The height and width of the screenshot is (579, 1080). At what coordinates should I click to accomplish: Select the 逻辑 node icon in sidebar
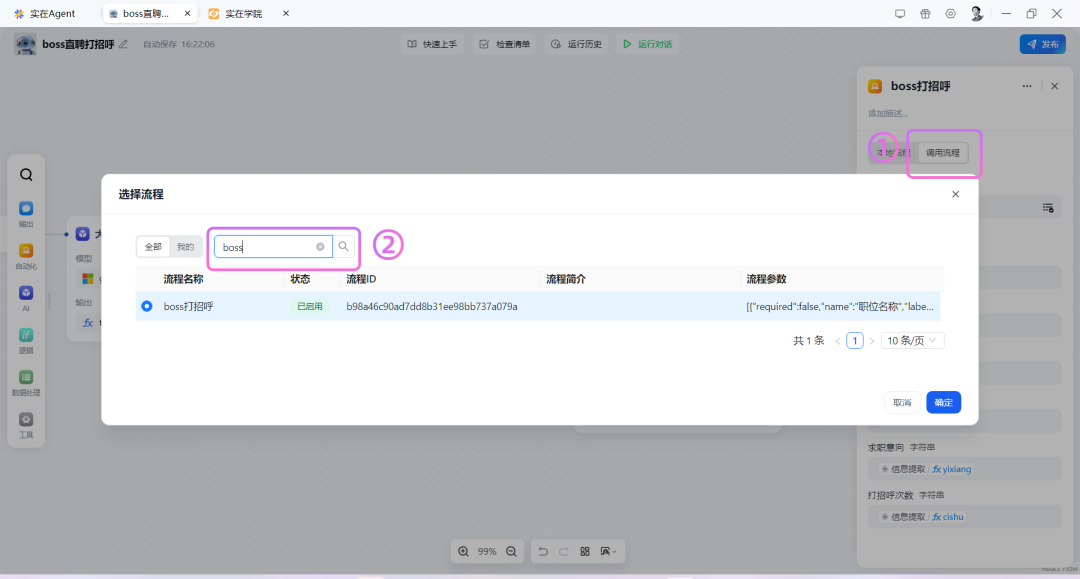(x=26, y=335)
